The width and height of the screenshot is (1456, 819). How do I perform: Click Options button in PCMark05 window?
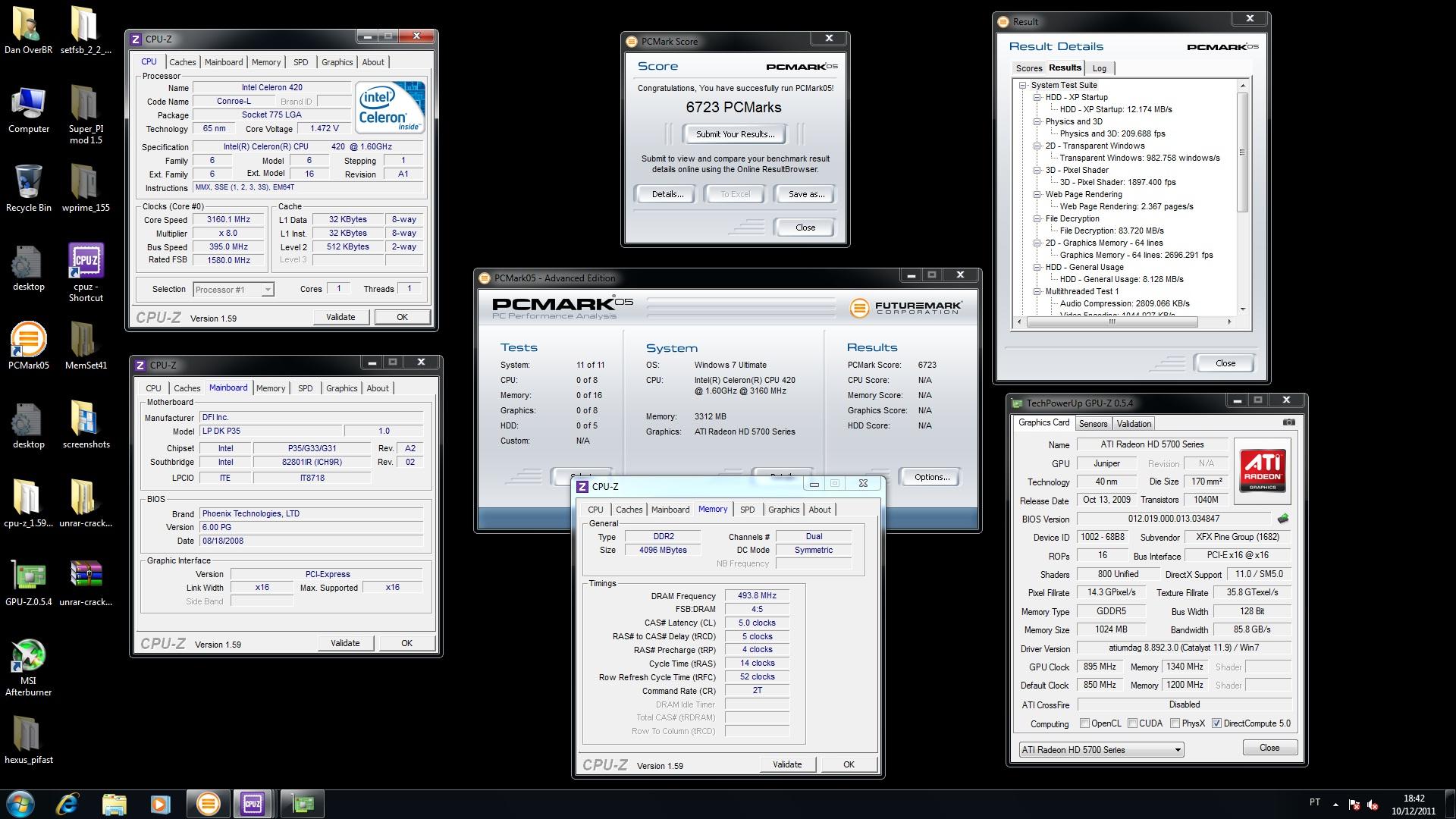932,477
